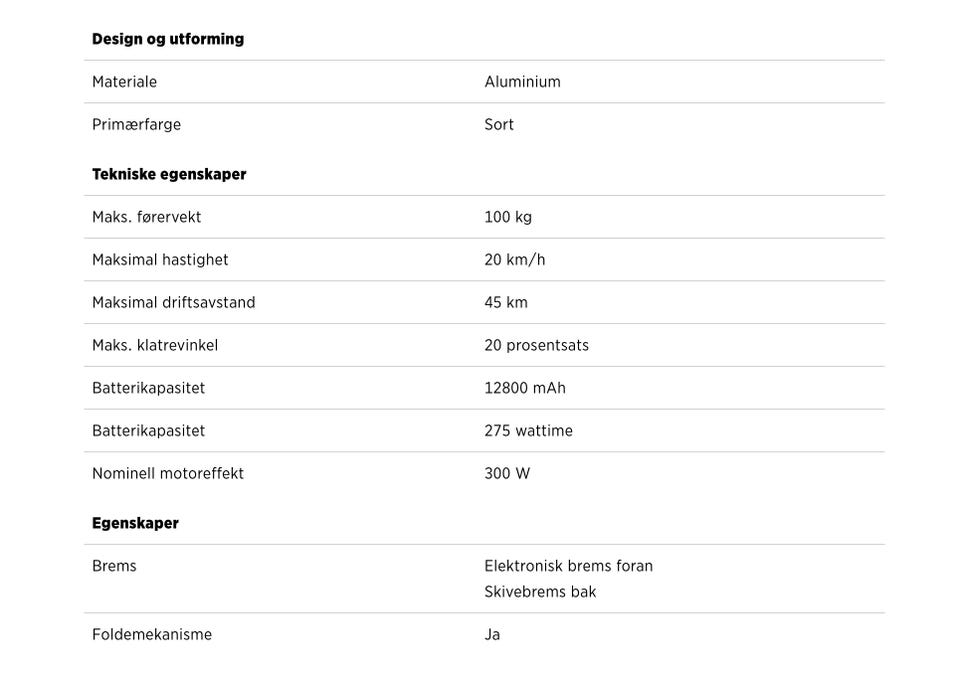960x678 pixels.
Task: Click the 100 kg value
Action: [508, 217]
